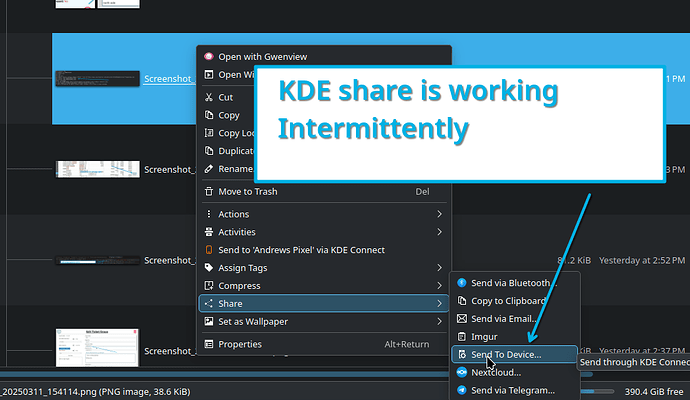Select Send via Email... option

click(x=515, y=319)
